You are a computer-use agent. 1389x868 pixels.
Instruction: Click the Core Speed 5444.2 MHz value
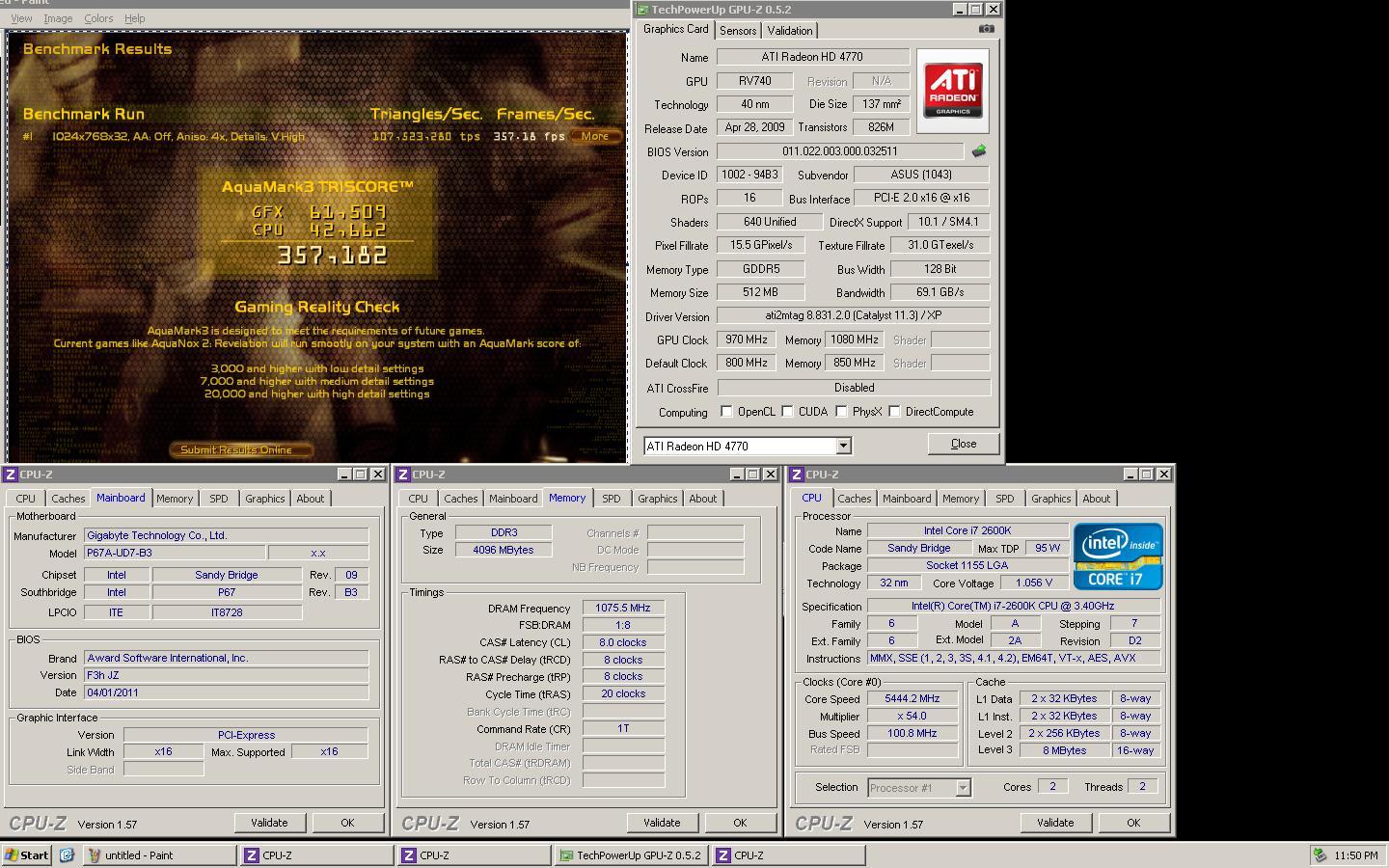click(912, 699)
